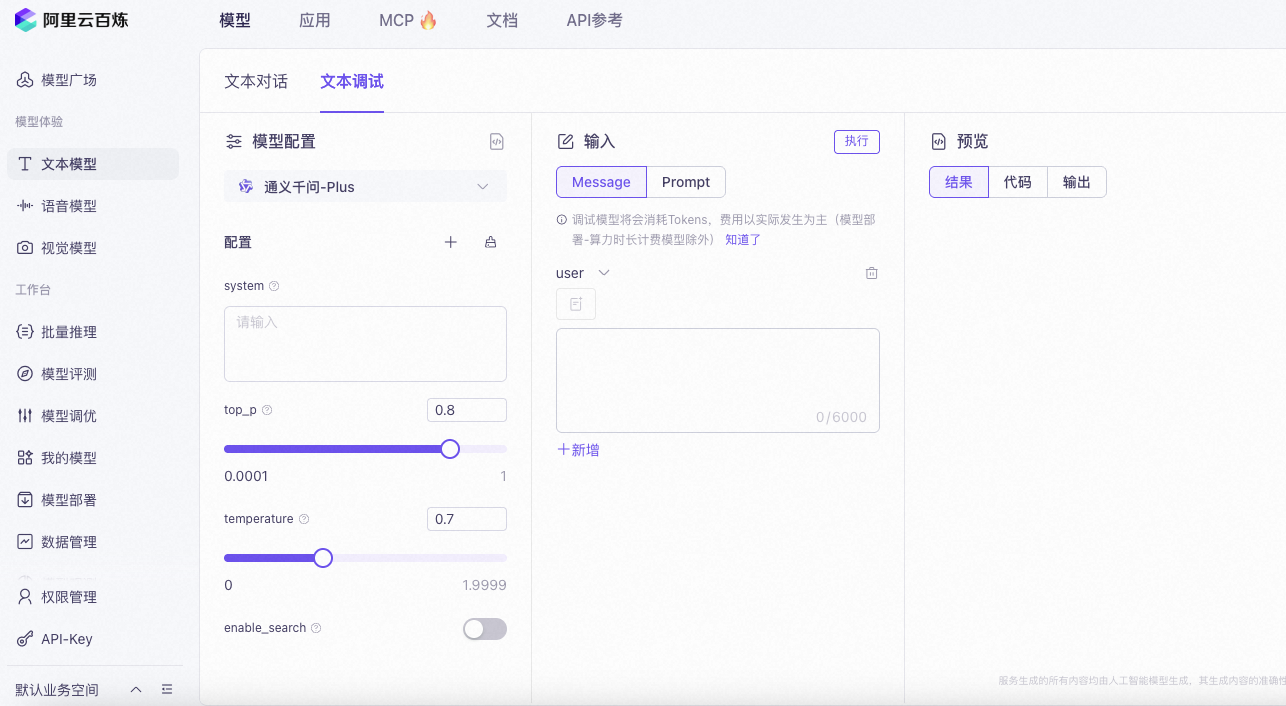The width and height of the screenshot is (1286, 706).
Task: Click the code icon beside 模型配置
Action: pyautogui.click(x=497, y=142)
